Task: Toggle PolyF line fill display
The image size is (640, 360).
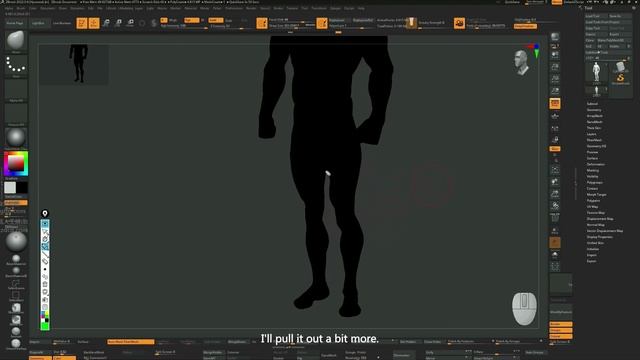Action: click(x=555, y=218)
